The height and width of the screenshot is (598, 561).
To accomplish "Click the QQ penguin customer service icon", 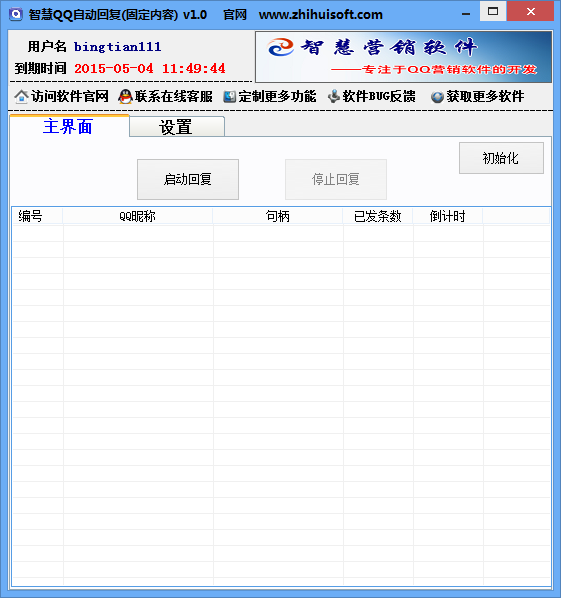I will point(125,96).
